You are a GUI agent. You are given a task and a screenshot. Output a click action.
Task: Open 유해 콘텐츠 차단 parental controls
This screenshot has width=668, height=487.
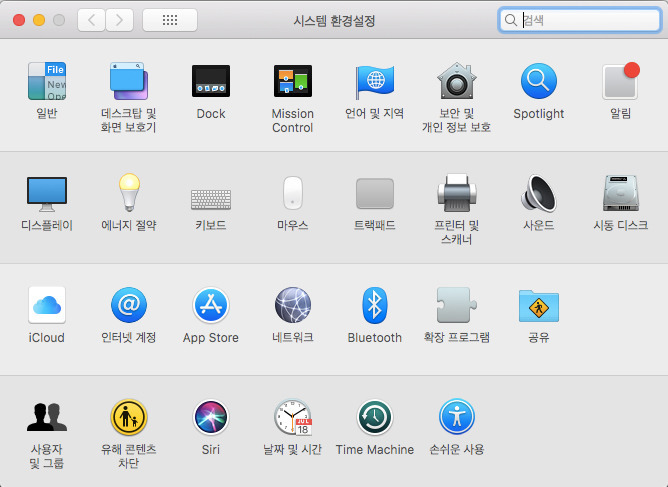[129, 417]
